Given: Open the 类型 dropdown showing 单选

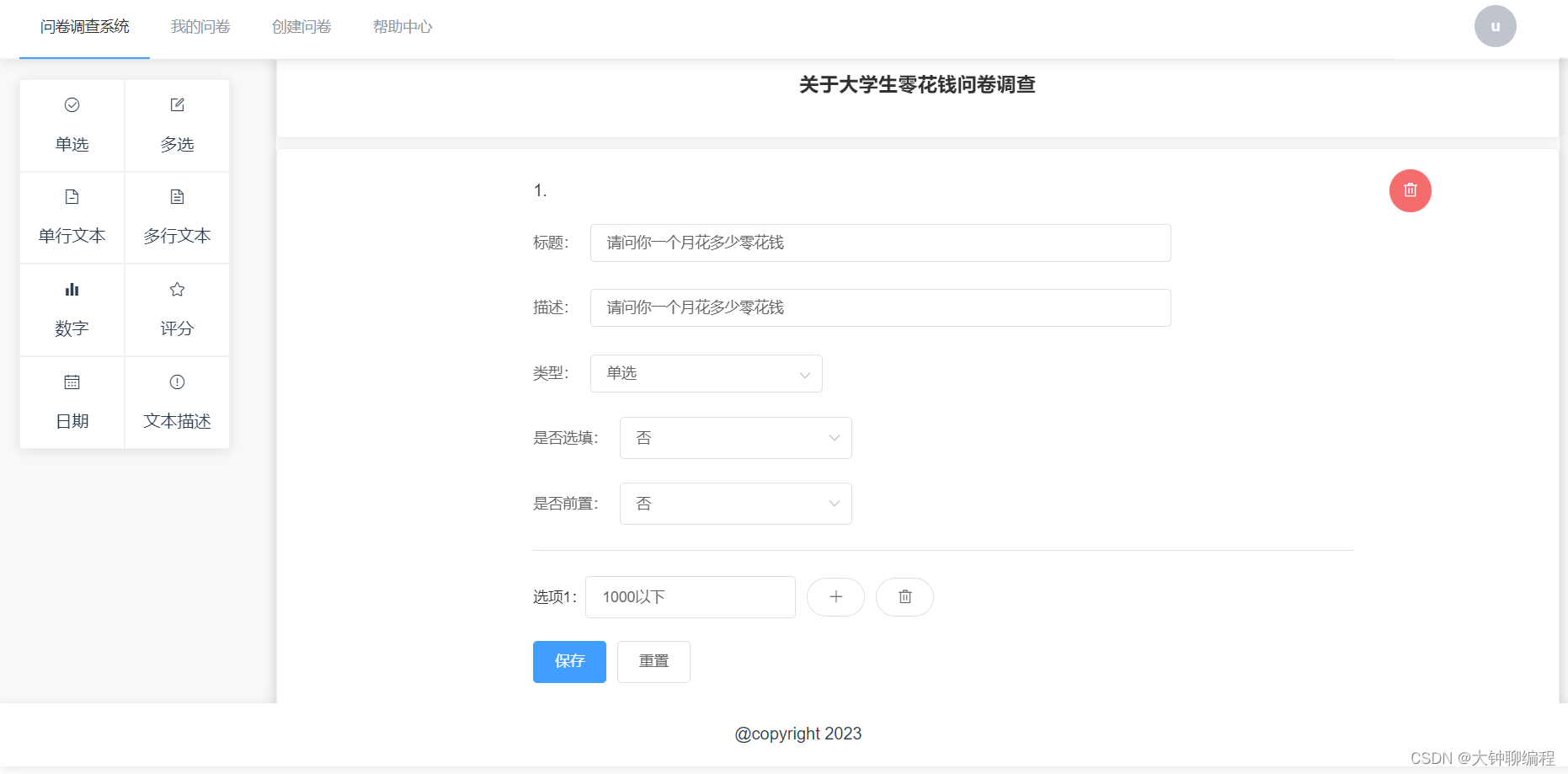Looking at the screenshot, I should click(707, 373).
